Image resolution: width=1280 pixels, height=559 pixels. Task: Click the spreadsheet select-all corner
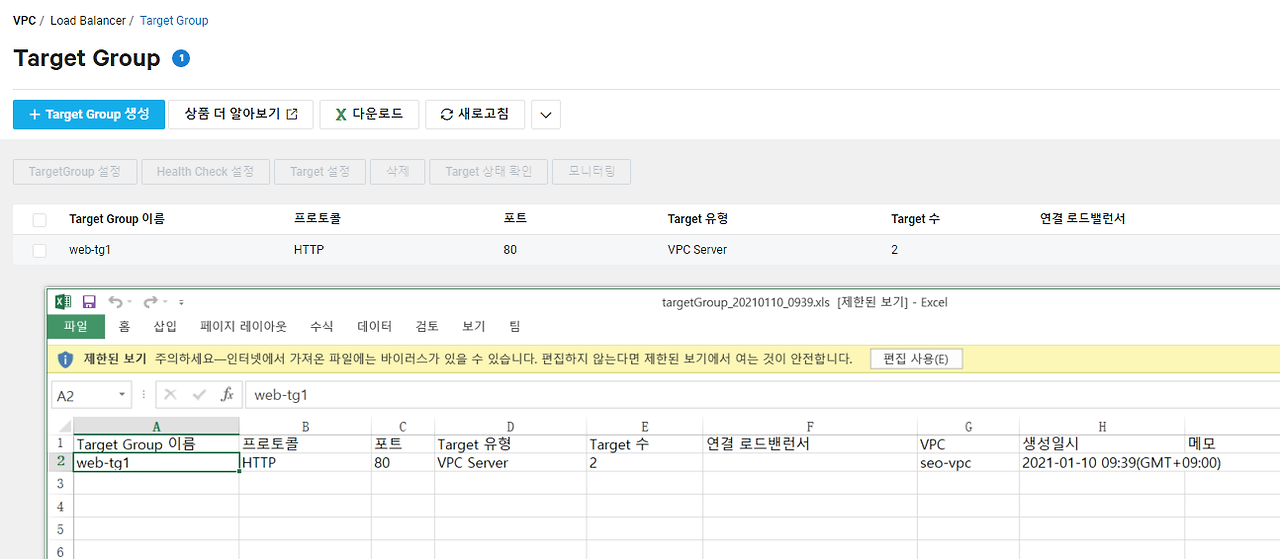(60, 426)
